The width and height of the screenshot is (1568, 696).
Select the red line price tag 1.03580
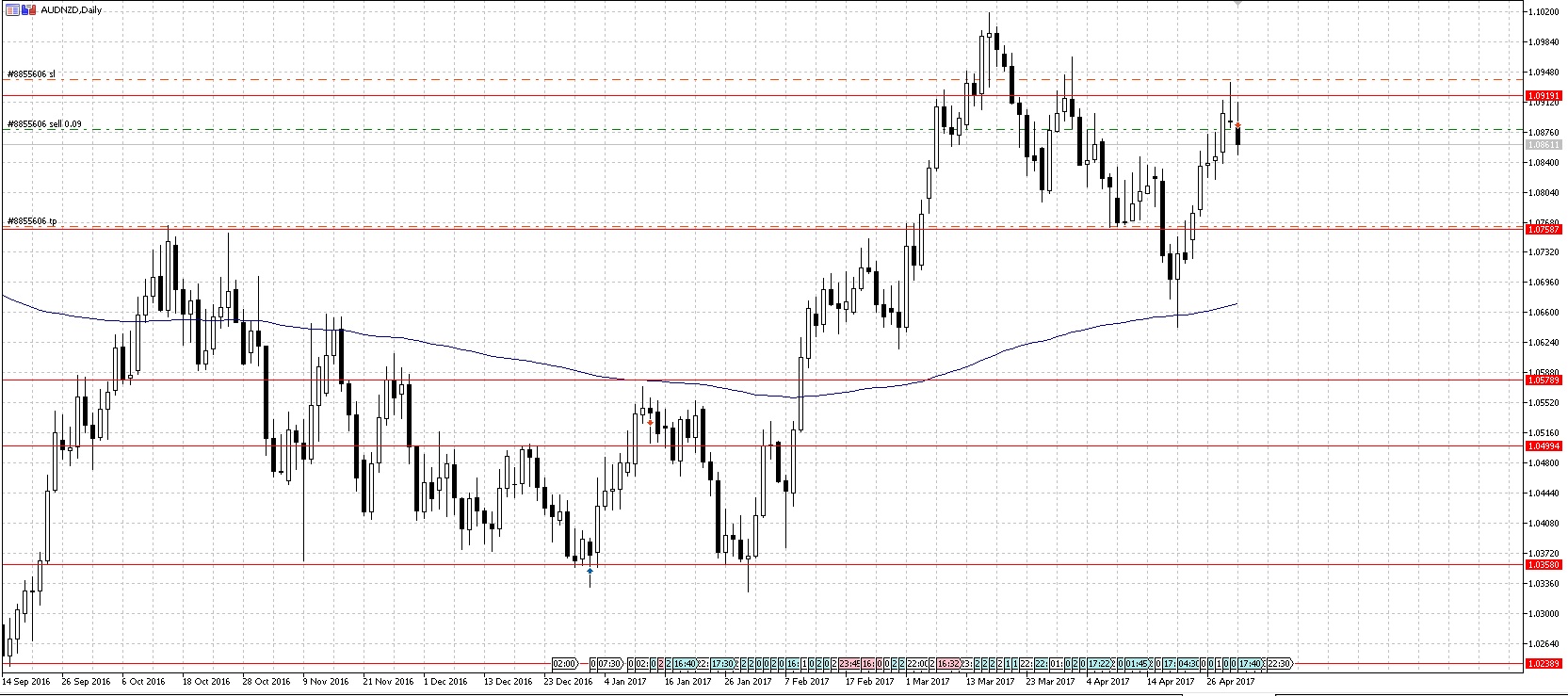point(1544,564)
